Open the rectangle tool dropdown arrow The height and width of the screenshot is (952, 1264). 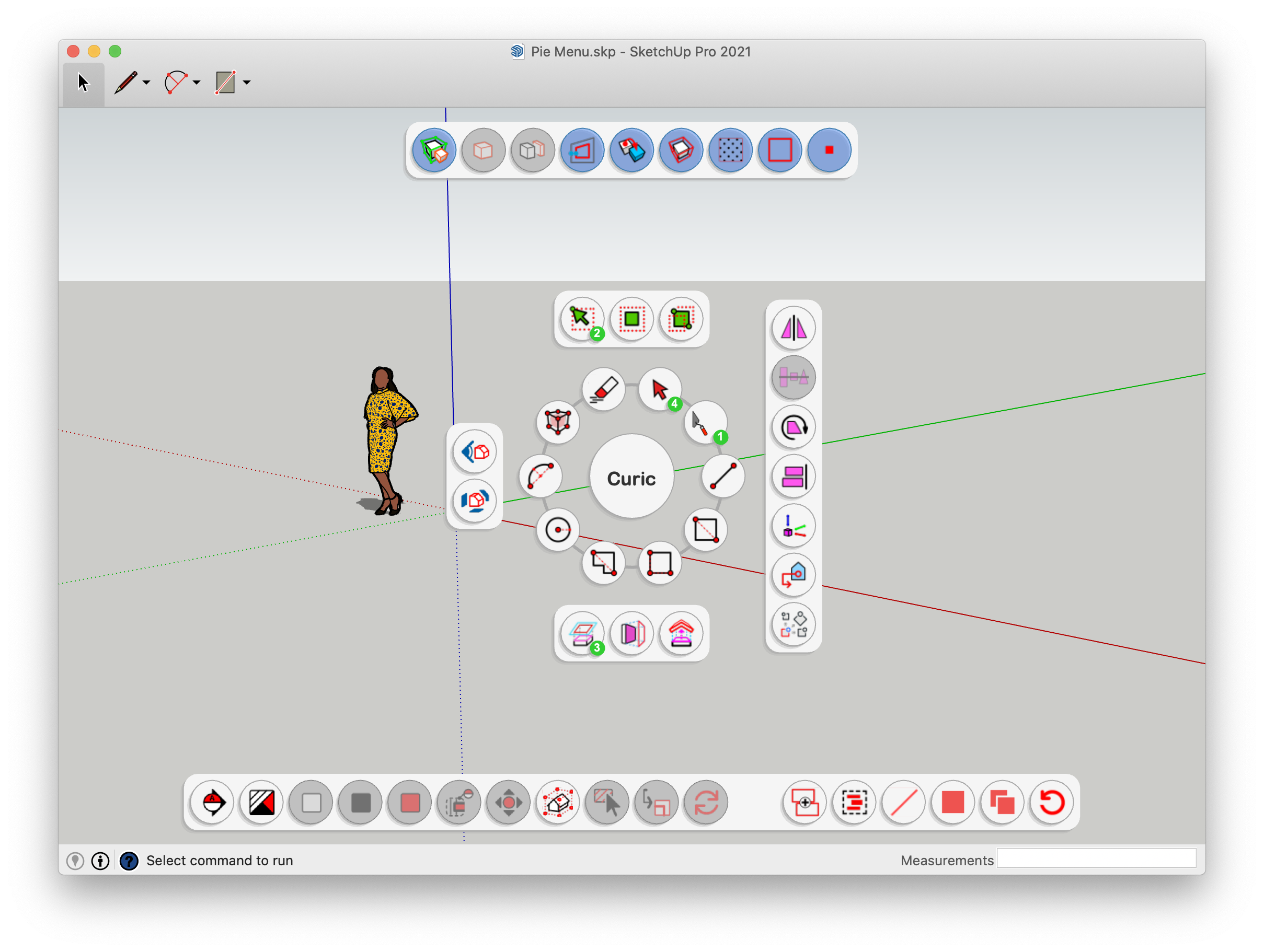click(x=247, y=83)
